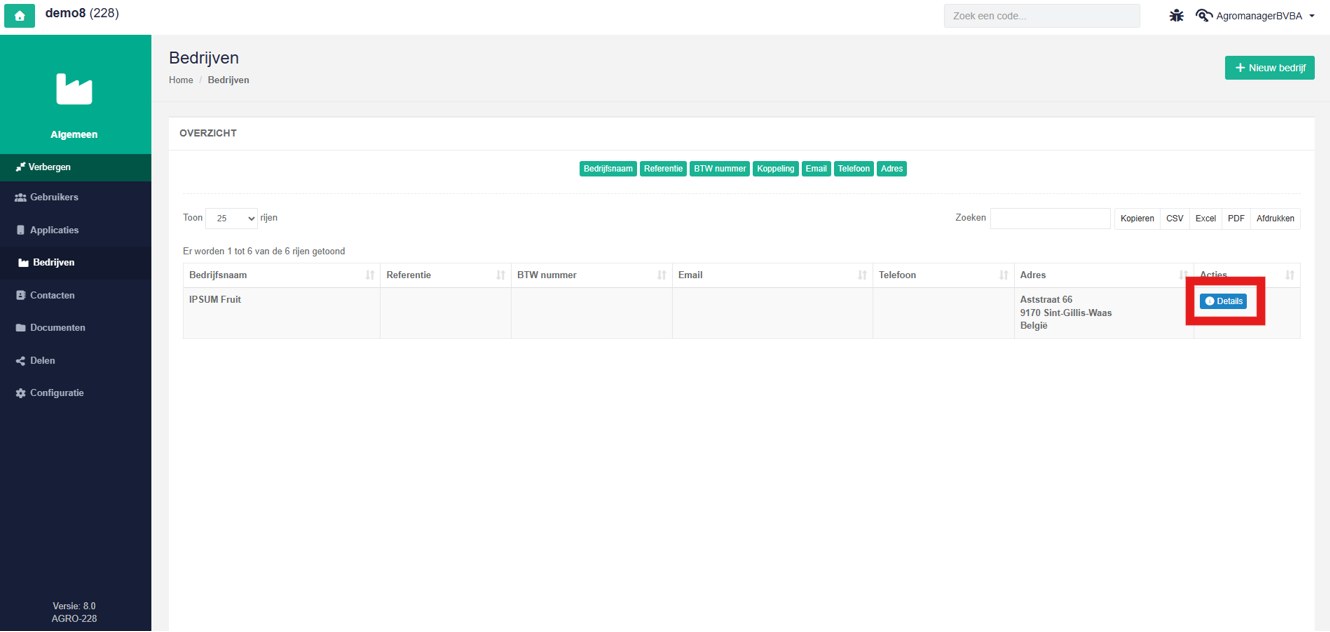
Task: Click the Documenten folder icon
Action: (20, 328)
